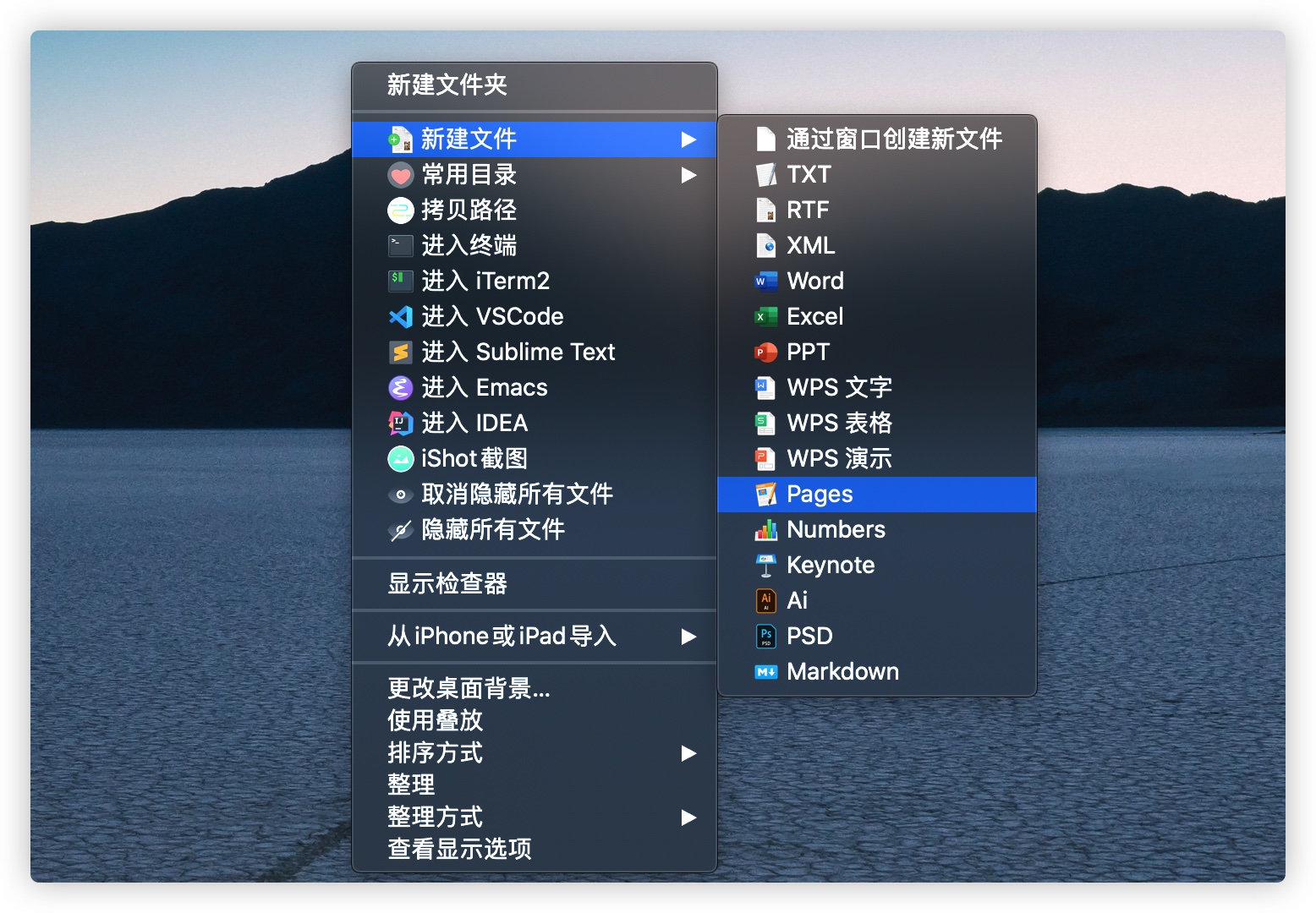This screenshot has width=1316, height=913.
Task: Select 拷贝路径 label text
Action: tap(469, 210)
